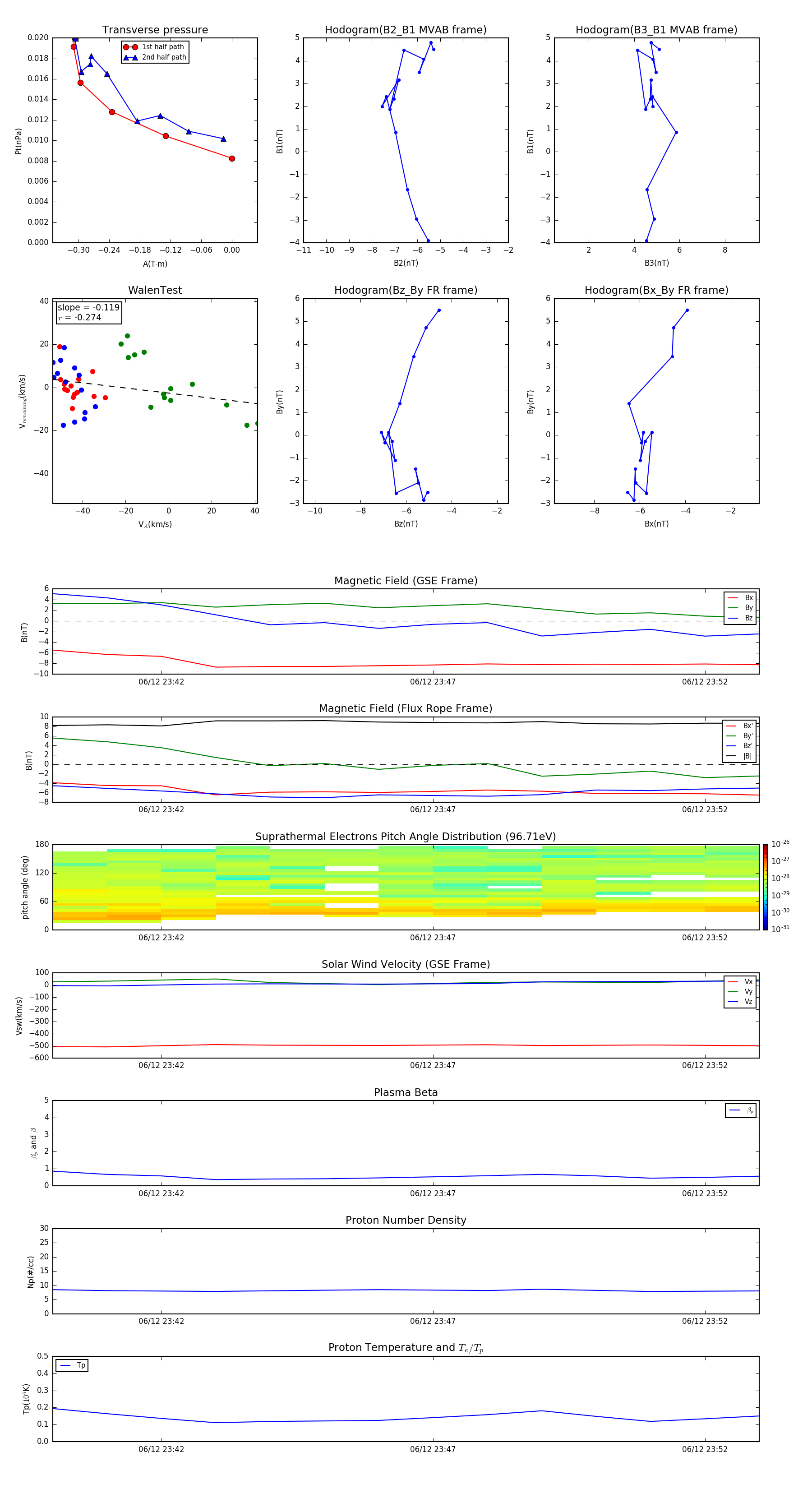Click the 'Magnetic Field (Flux Rope Frame)' title
Screen dimensions: 812x1489
click(406, 709)
